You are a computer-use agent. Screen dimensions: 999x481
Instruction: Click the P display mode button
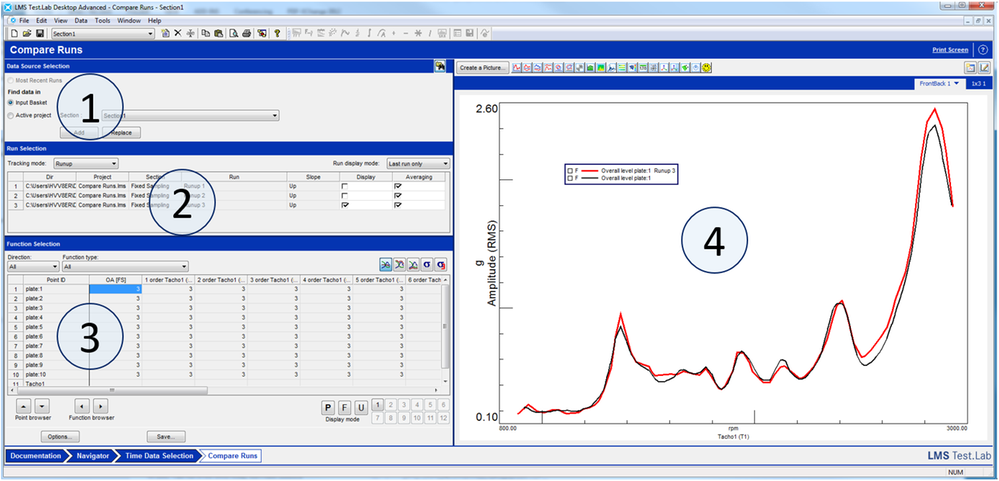[x=327, y=407]
